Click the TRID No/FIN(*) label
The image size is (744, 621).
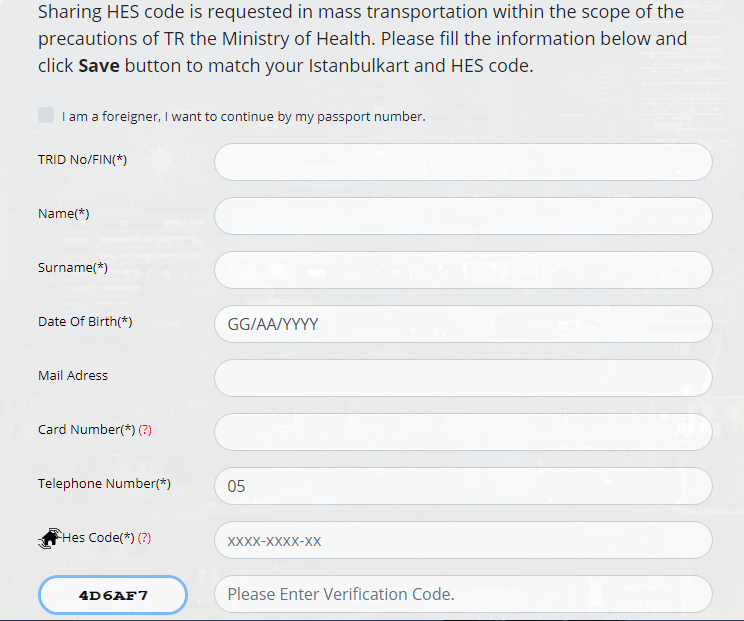82,160
